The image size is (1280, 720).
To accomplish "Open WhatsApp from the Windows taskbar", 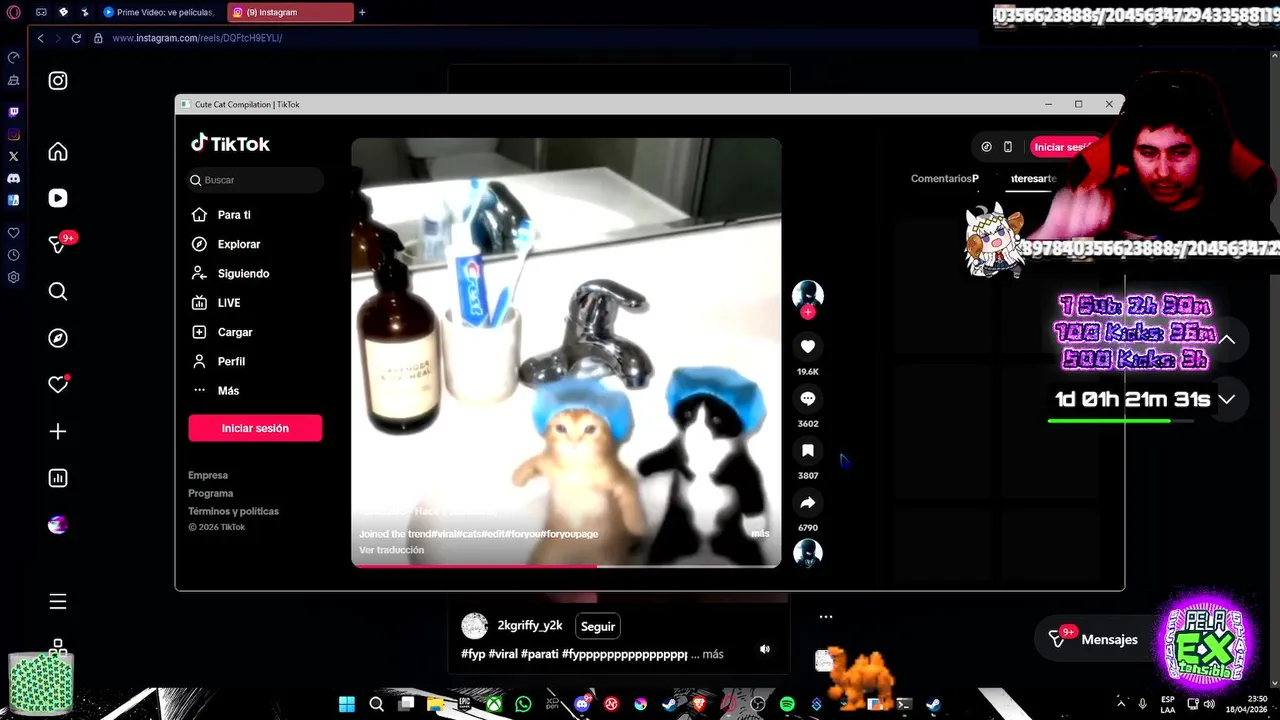I will 523,704.
